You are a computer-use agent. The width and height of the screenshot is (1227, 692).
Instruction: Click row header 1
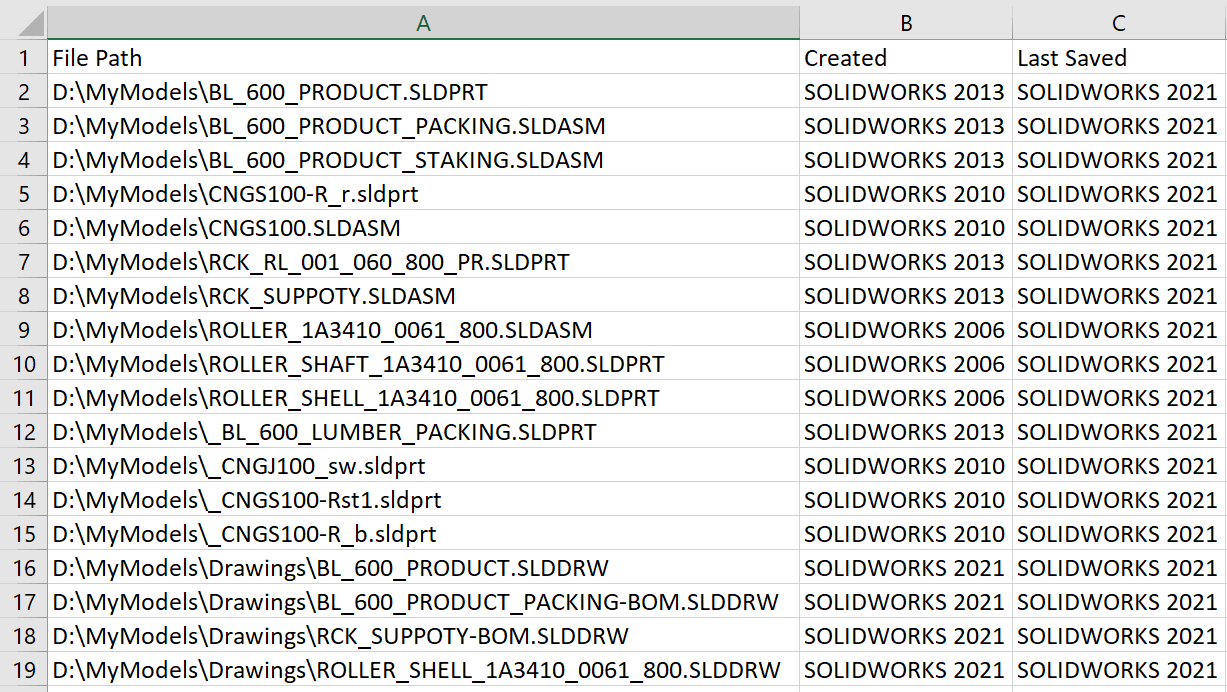pyautogui.click(x=23, y=58)
